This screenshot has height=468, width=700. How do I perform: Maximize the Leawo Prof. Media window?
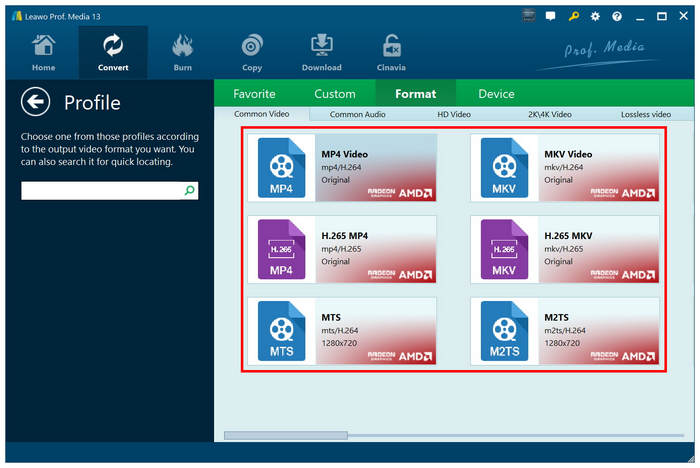click(x=662, y=17)
